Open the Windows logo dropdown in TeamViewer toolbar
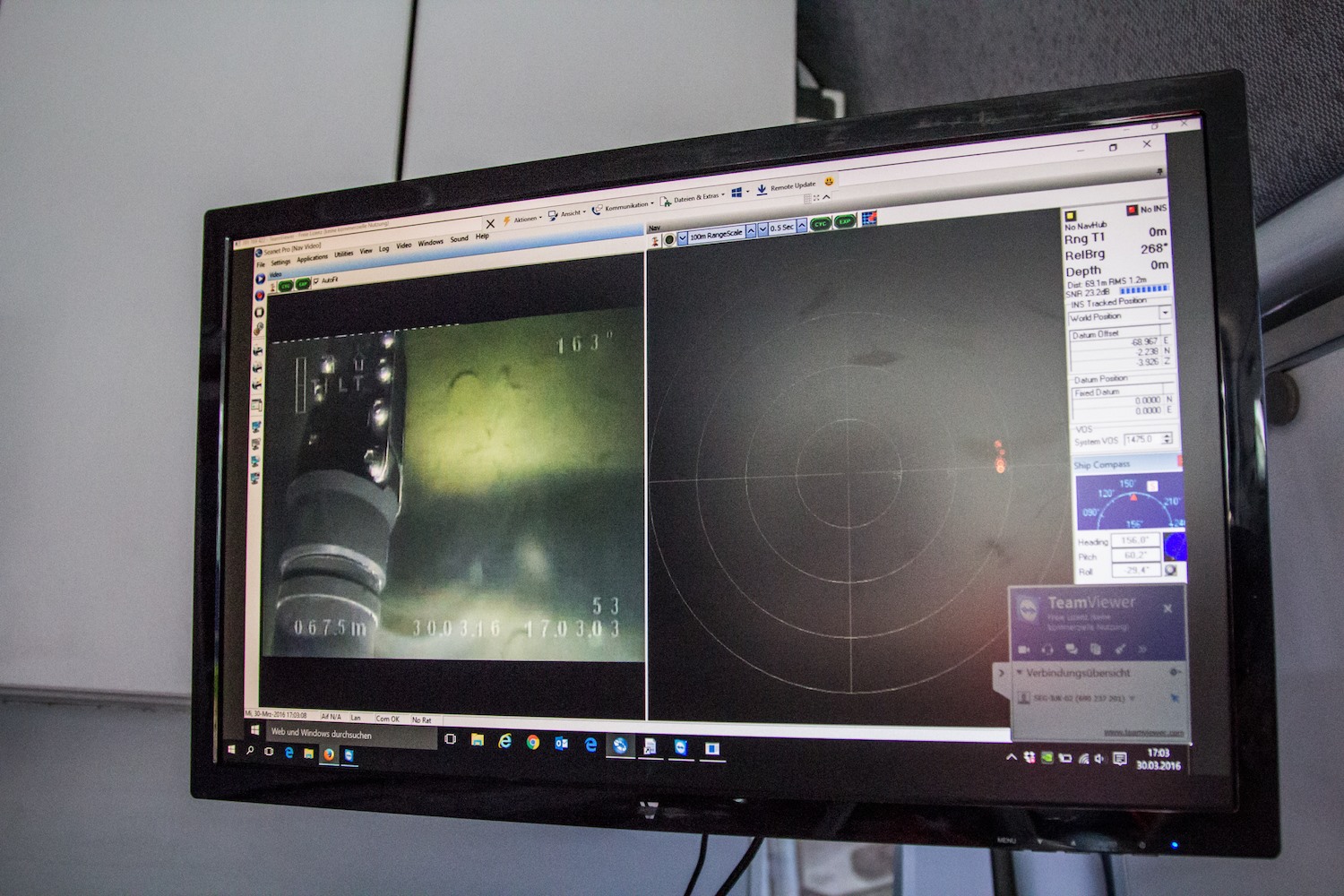Viewport: 1344px width, 896px height. (x=740, y=193)
